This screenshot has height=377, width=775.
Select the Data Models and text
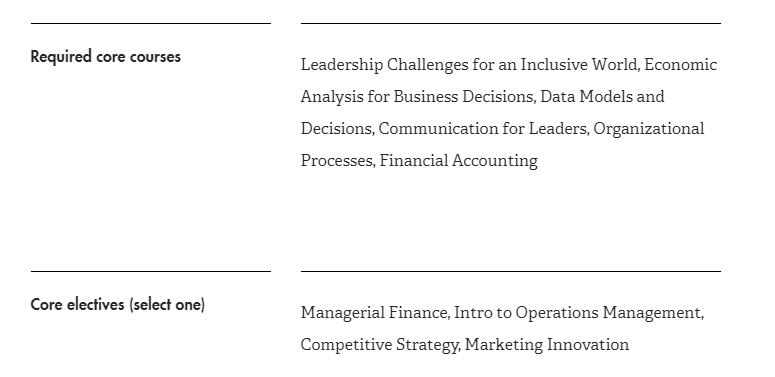click(602, 96)
